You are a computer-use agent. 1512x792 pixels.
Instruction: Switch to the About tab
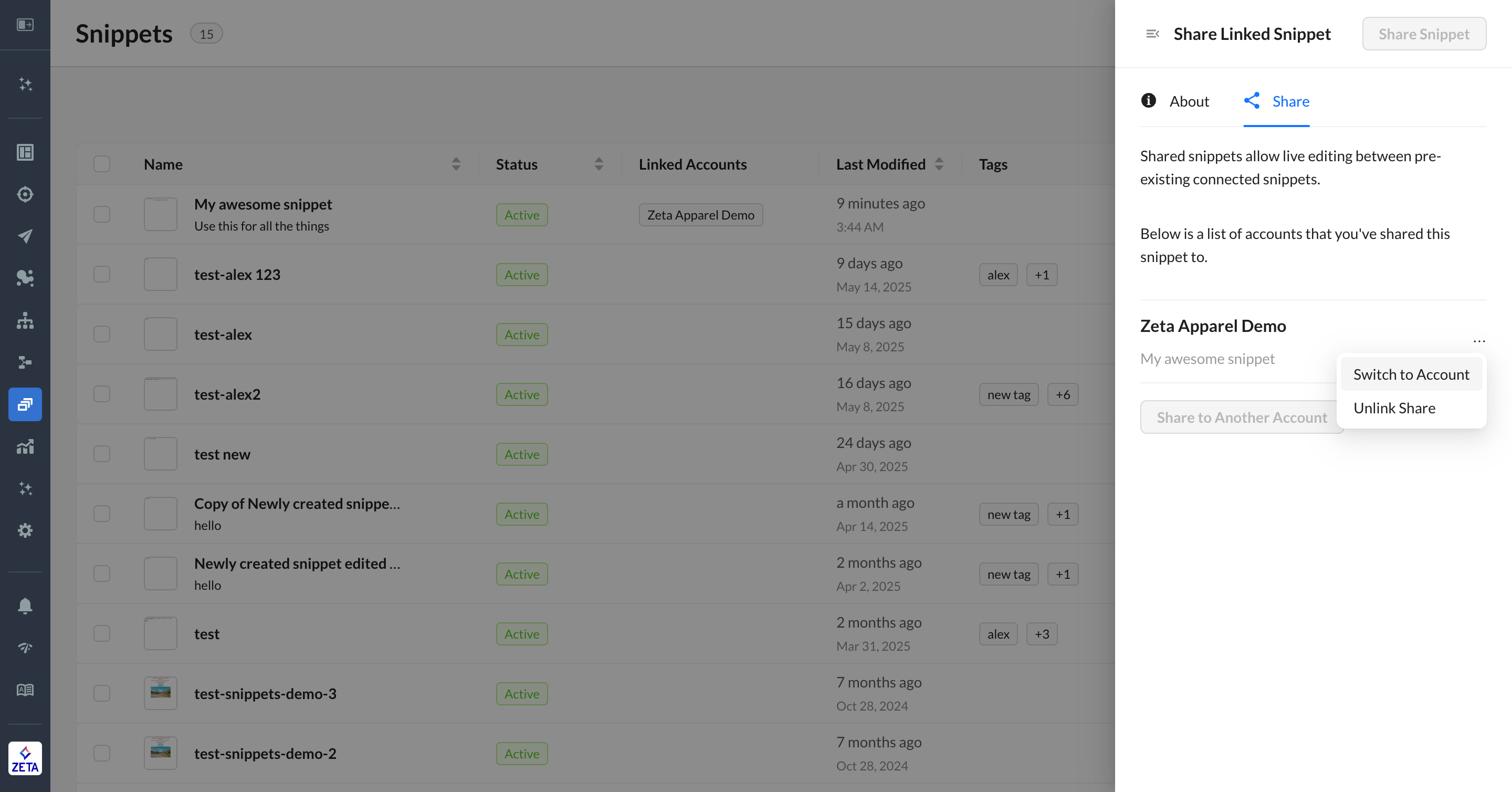click(x=1175, y=101)
